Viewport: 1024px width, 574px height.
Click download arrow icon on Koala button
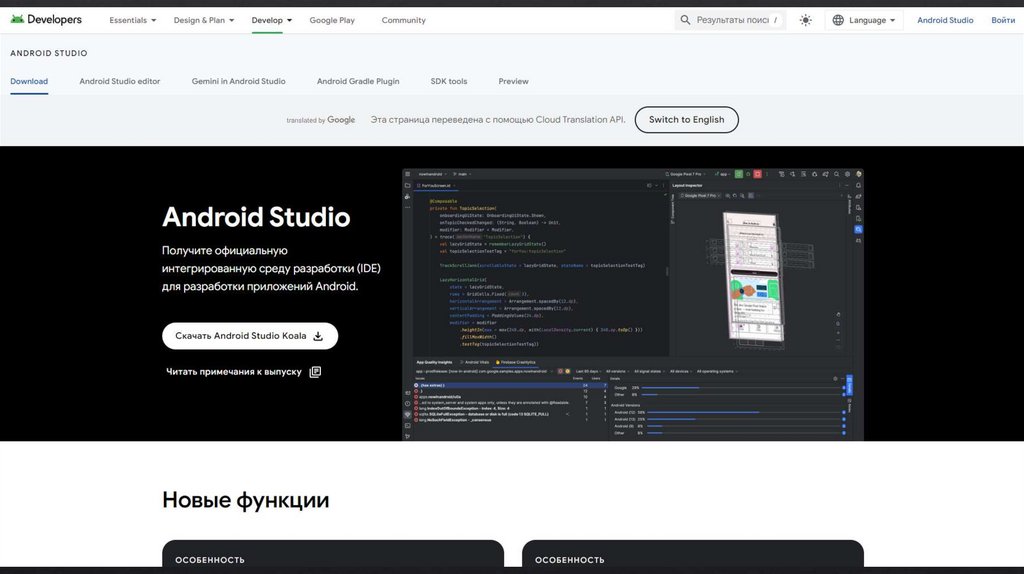click(x=318, y=336)
